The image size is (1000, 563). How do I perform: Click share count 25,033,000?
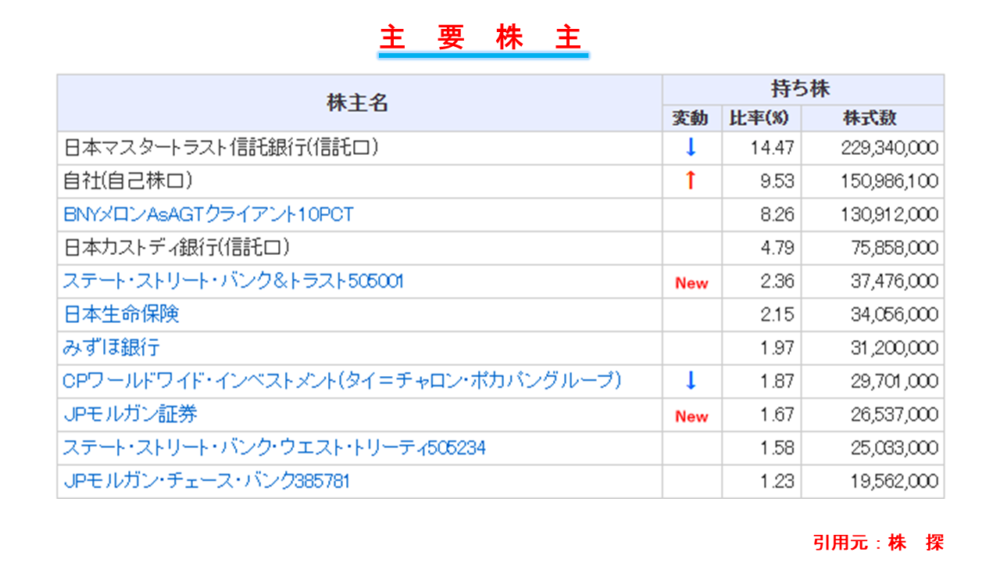point(895,448)
